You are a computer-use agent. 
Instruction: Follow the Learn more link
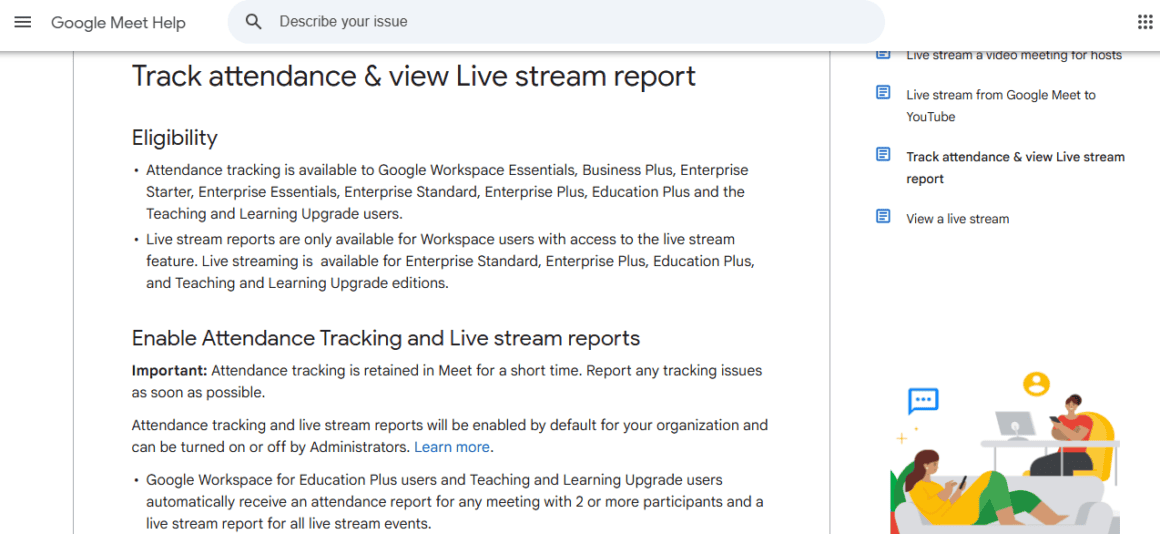(x=451, y=447)
